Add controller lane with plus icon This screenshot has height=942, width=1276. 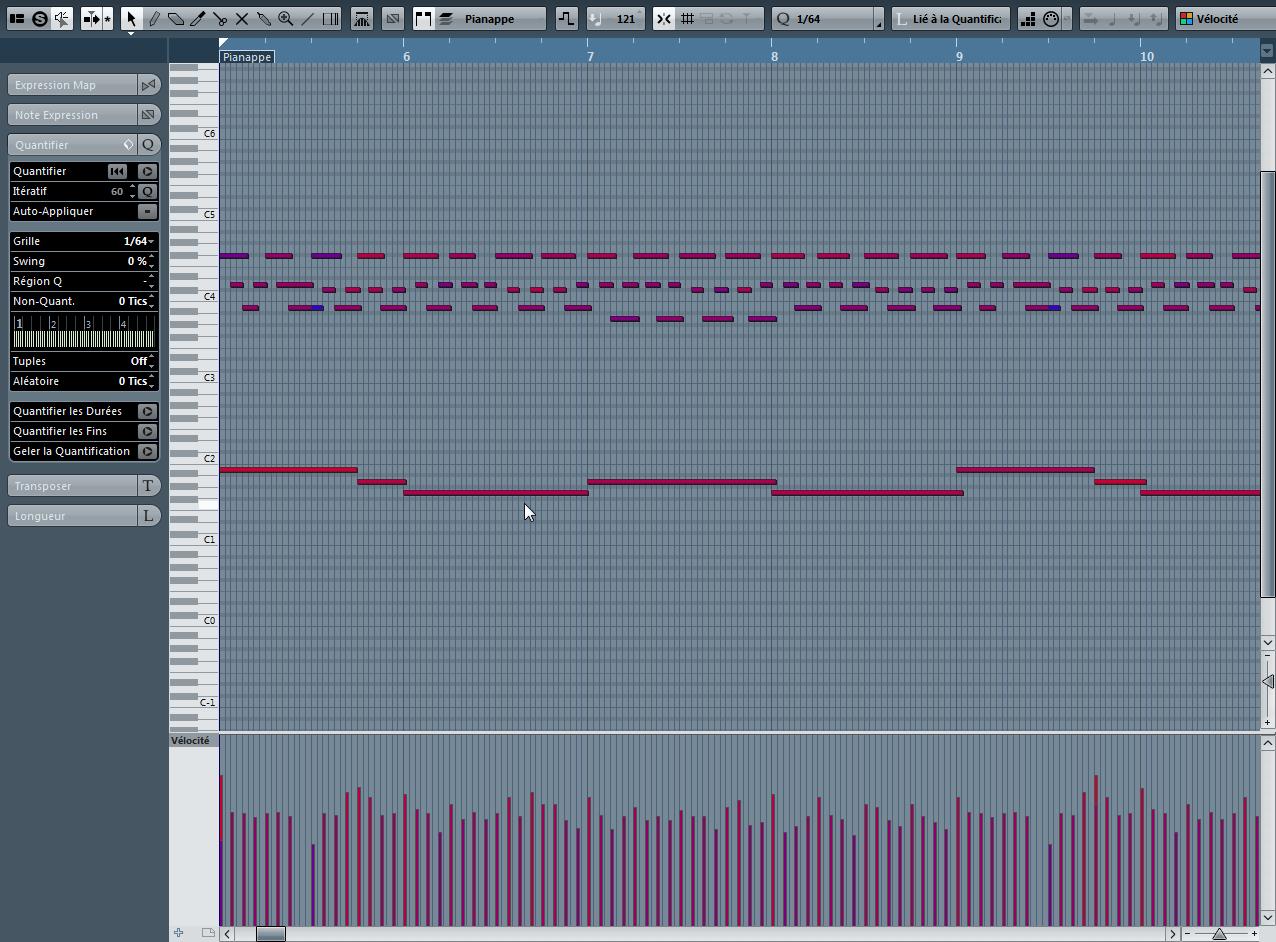[178, 933]
